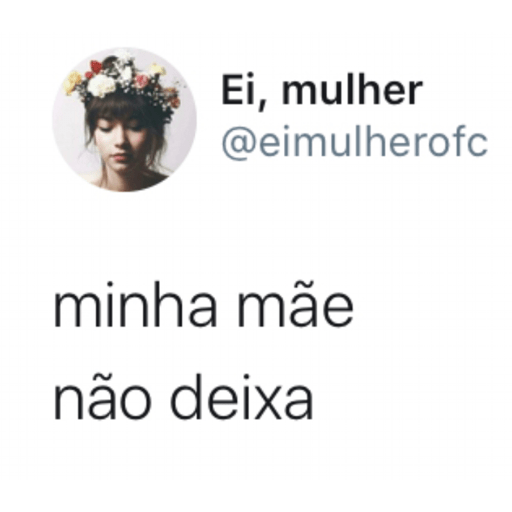Open the Ei, mulher display name
This screenshot has height=512, width=512.
(322, 91)
